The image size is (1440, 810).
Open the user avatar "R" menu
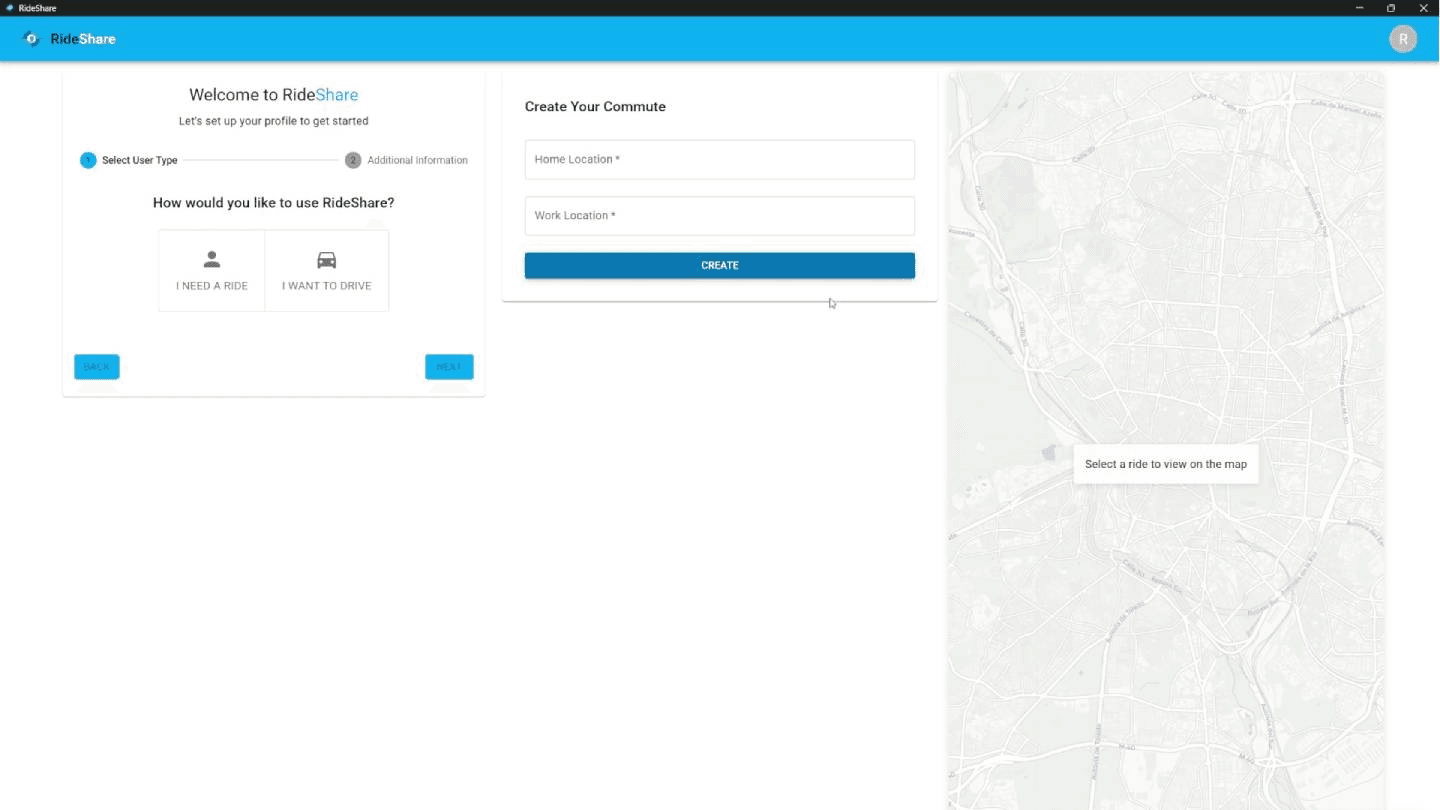tap(1402, 39)
